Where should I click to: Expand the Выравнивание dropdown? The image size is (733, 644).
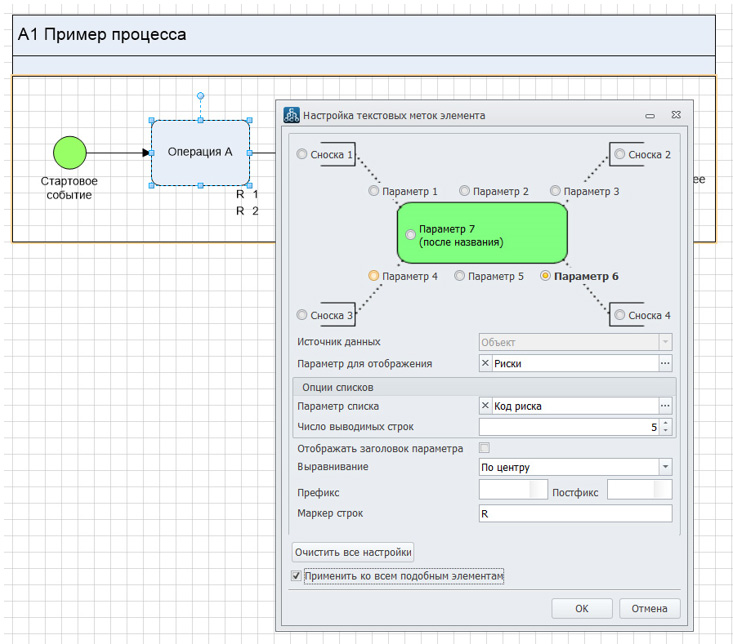point(665,467)
